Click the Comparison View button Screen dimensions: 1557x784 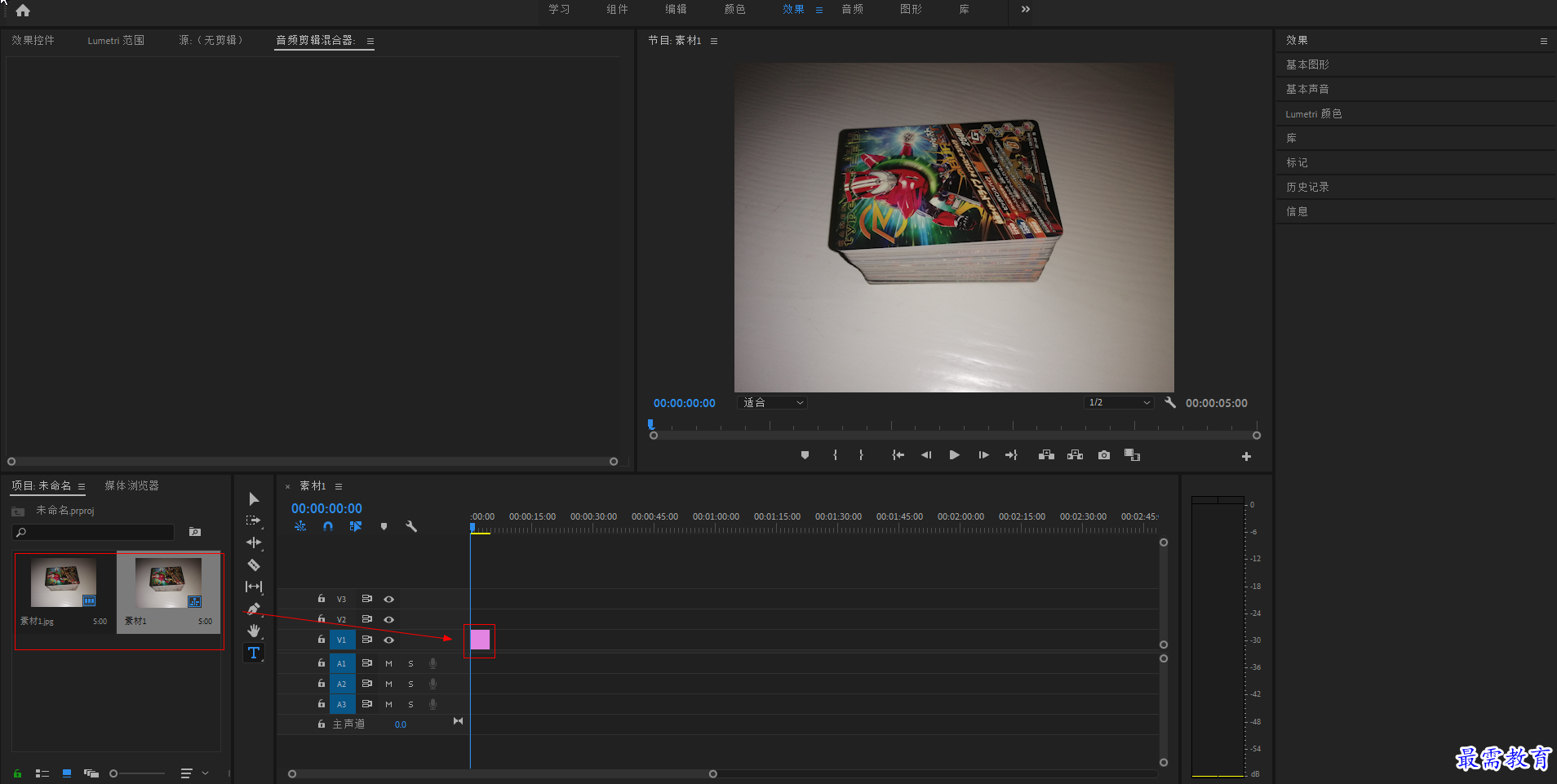click(1132, 455)
